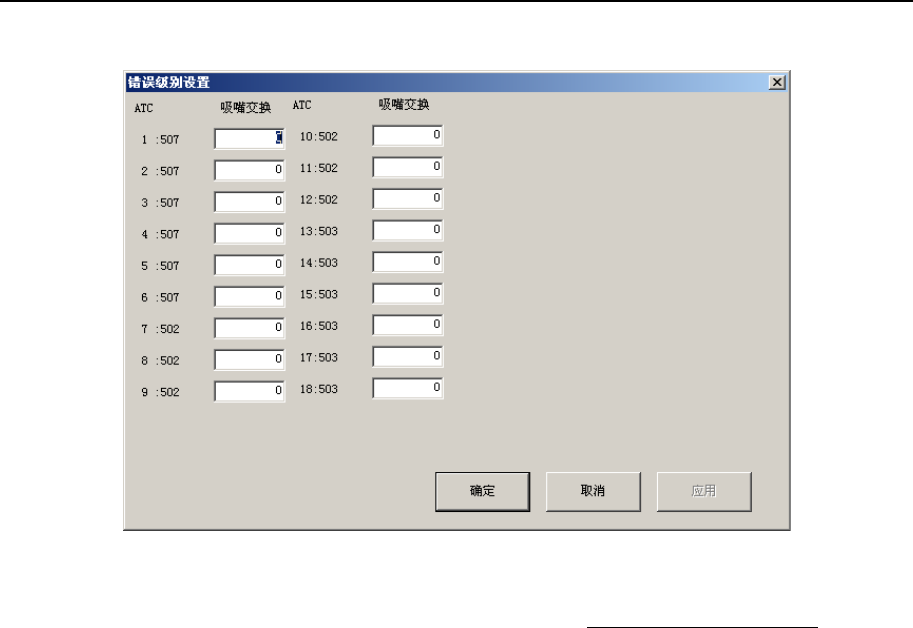Focus the input field for ATC 17:503

point(408,356)
